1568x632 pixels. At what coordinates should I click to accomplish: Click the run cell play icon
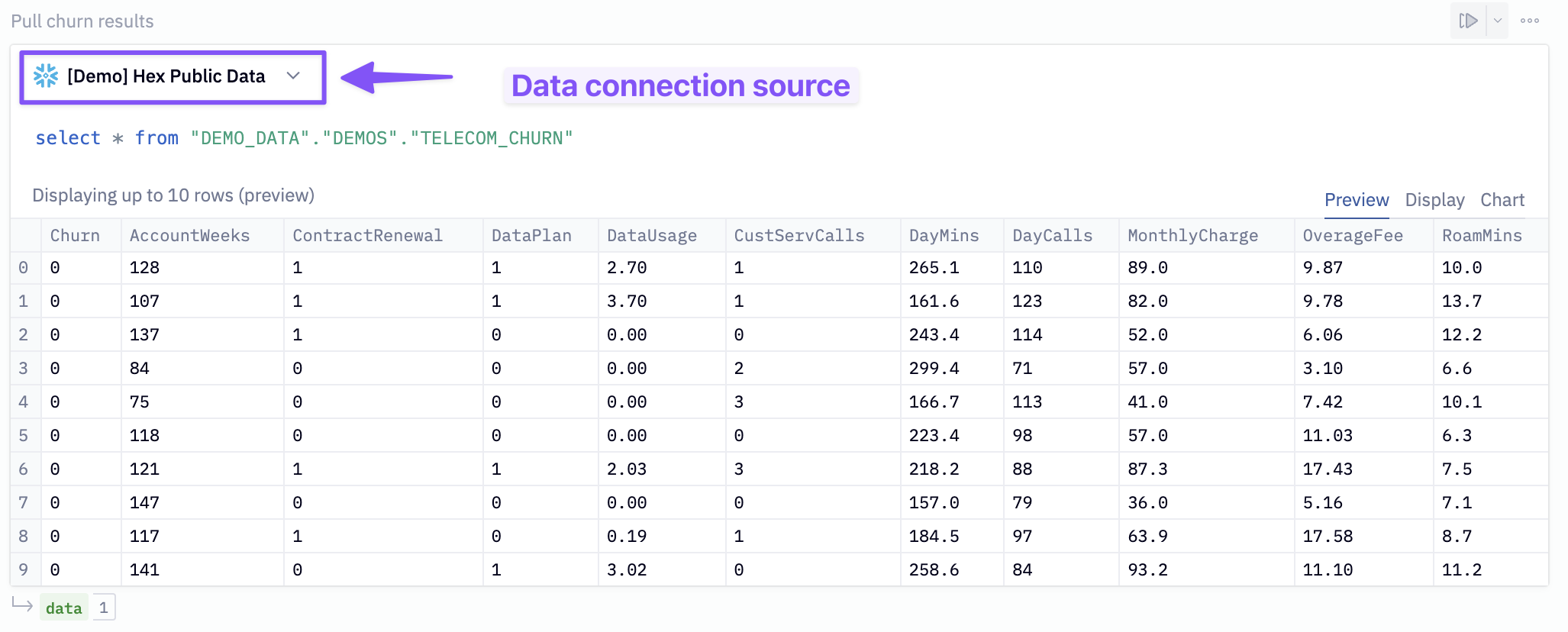1467,21
